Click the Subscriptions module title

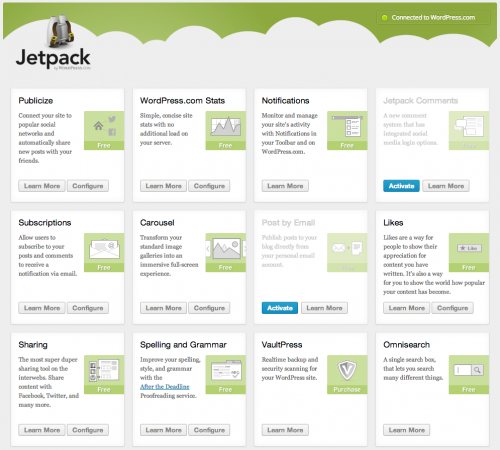[x=45, y=223]
